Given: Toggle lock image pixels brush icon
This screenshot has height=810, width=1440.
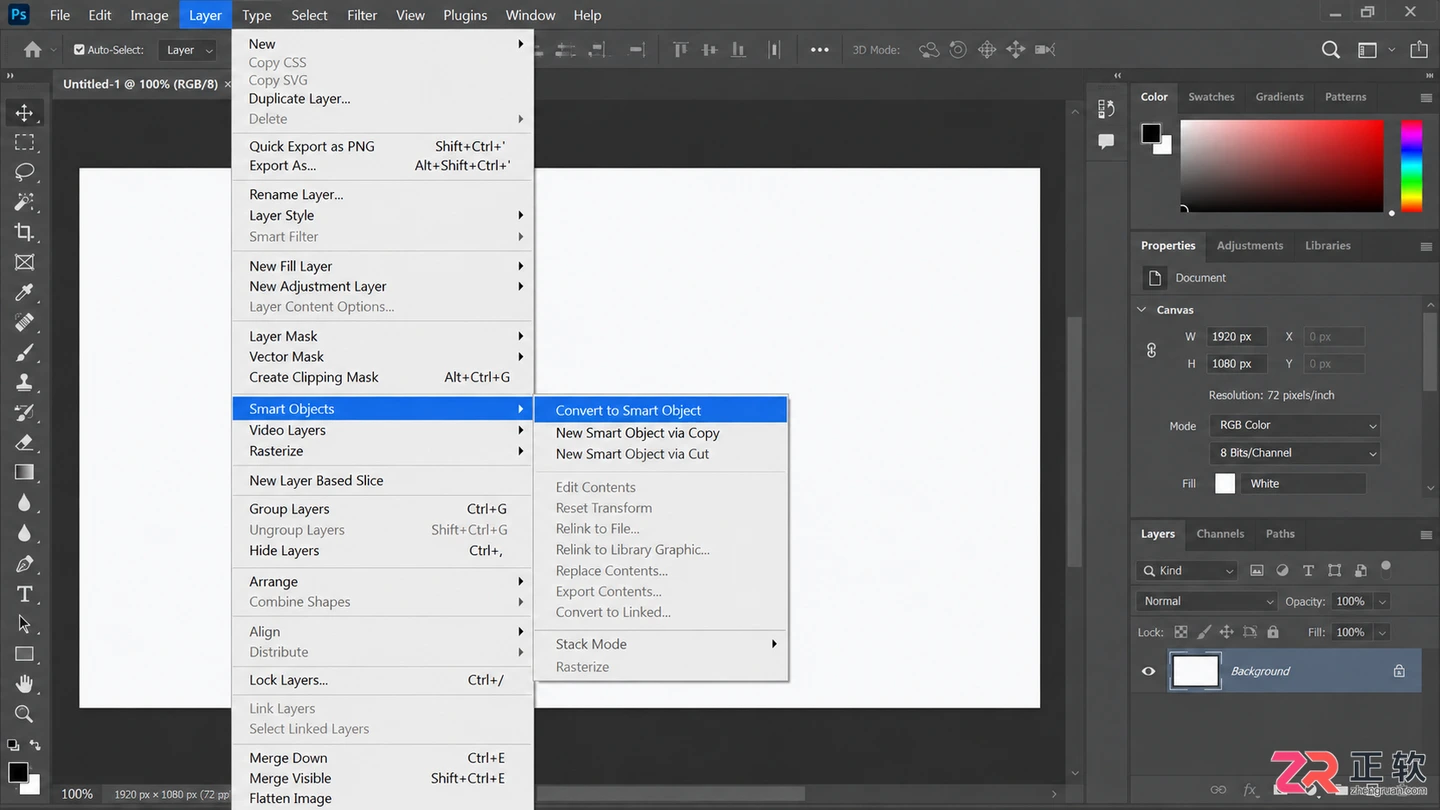Looking at the screenshot, I should coord(1204,632).
